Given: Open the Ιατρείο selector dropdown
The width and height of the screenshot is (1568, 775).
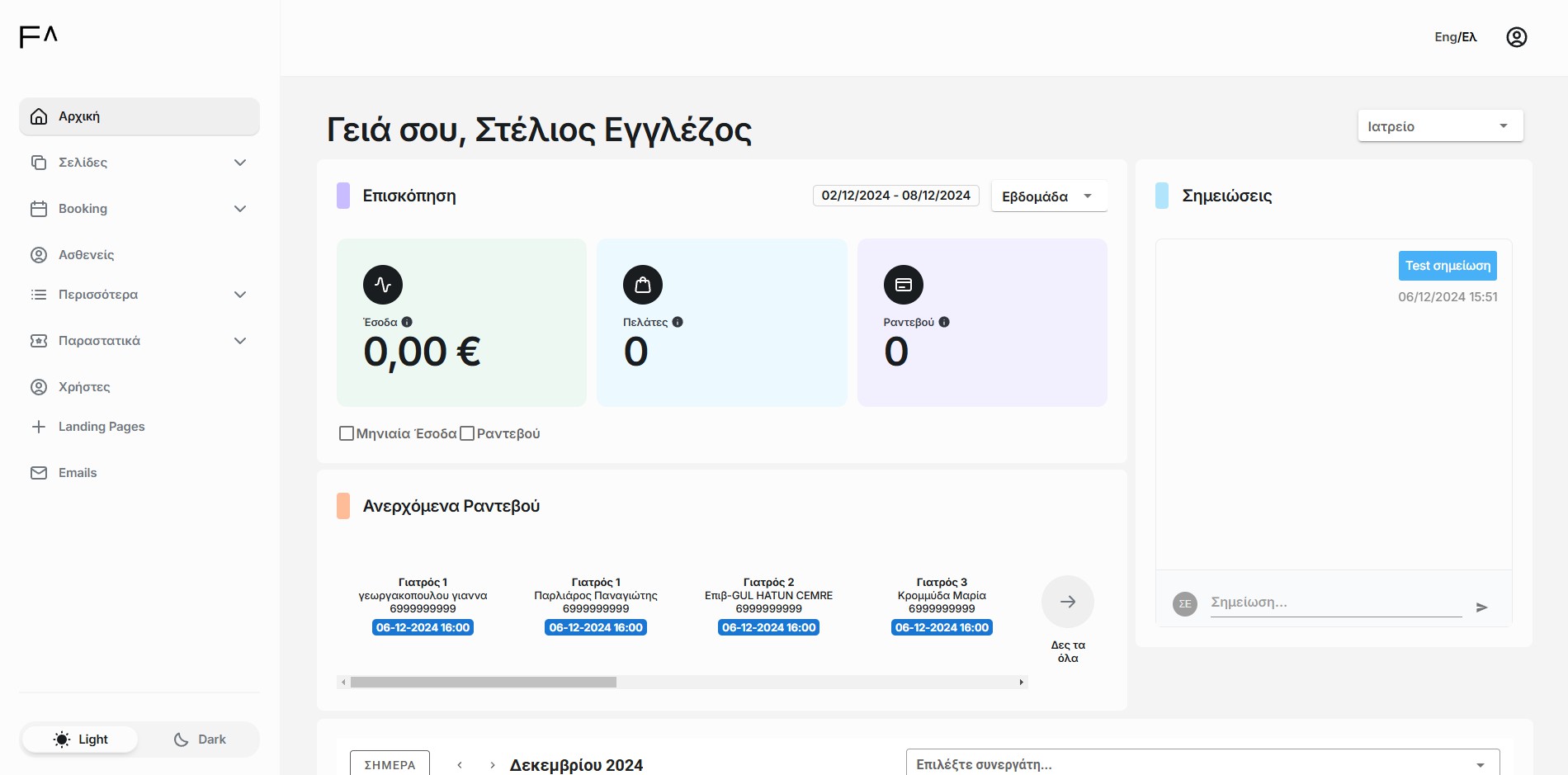Looking at the screenshot, I should (x=1439, y=126).
